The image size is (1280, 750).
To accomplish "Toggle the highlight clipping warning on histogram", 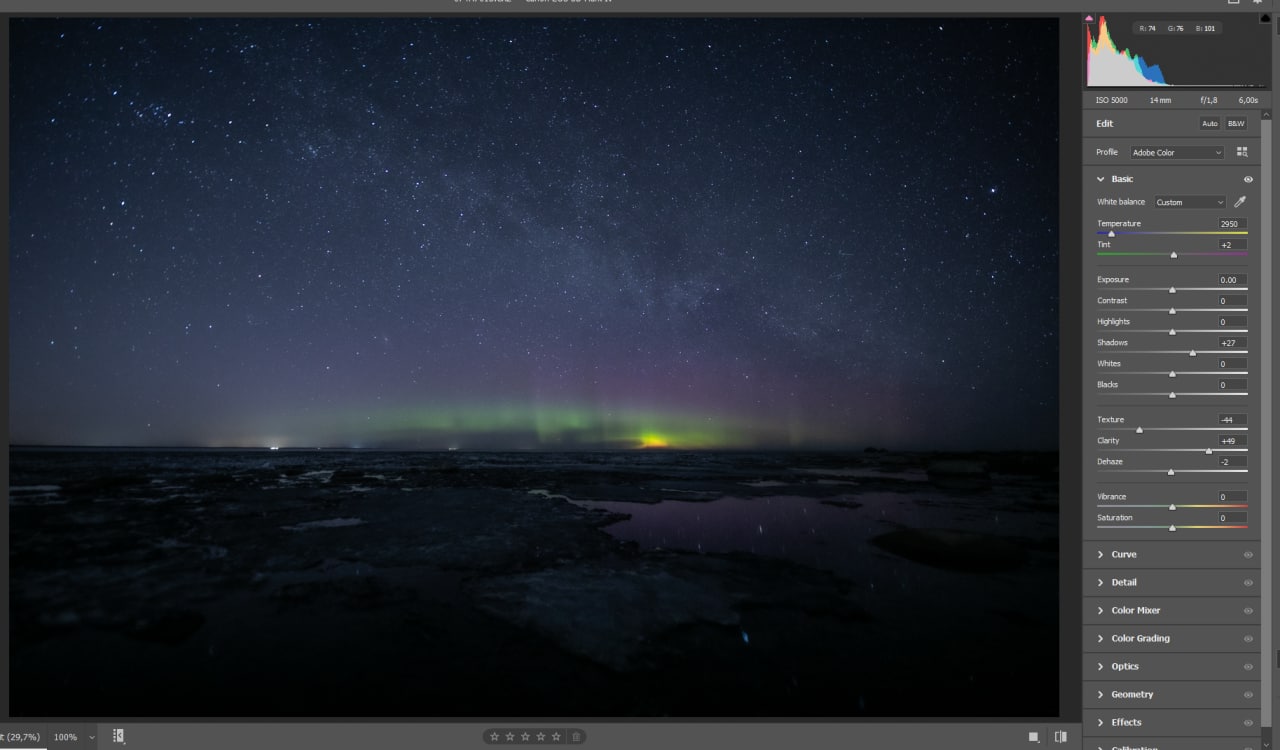I will (x=1265, y=18).
